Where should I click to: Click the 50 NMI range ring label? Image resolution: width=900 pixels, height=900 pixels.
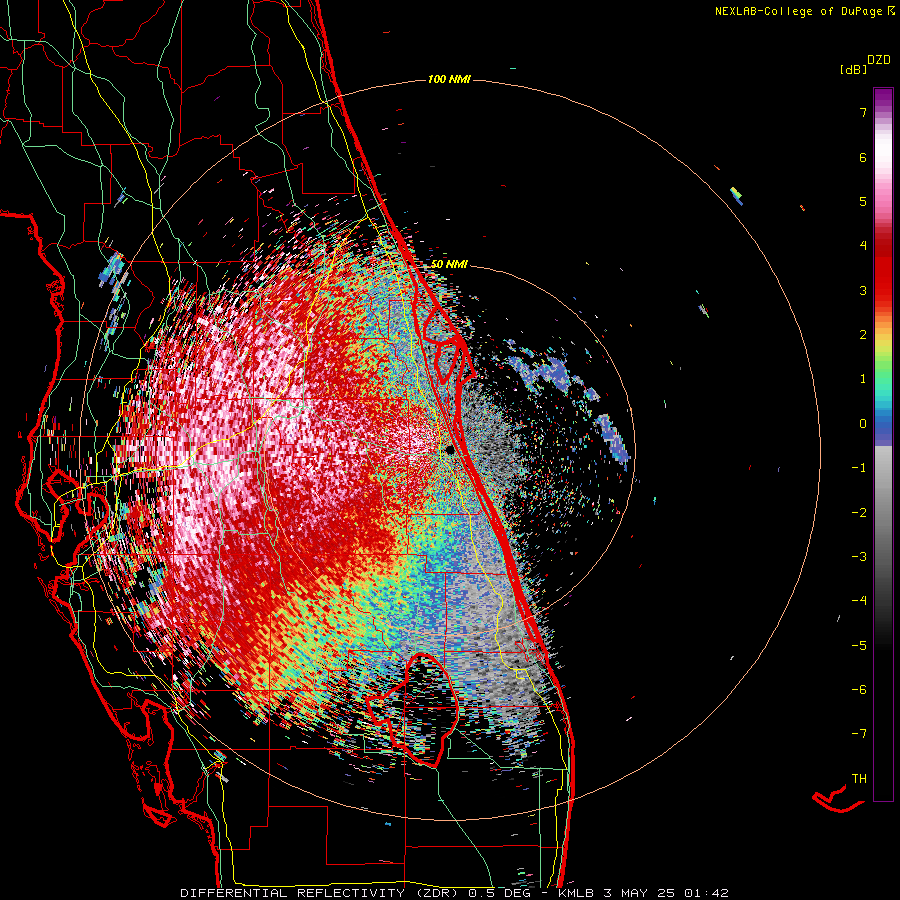pyautogui.click(x=449, y=264)
